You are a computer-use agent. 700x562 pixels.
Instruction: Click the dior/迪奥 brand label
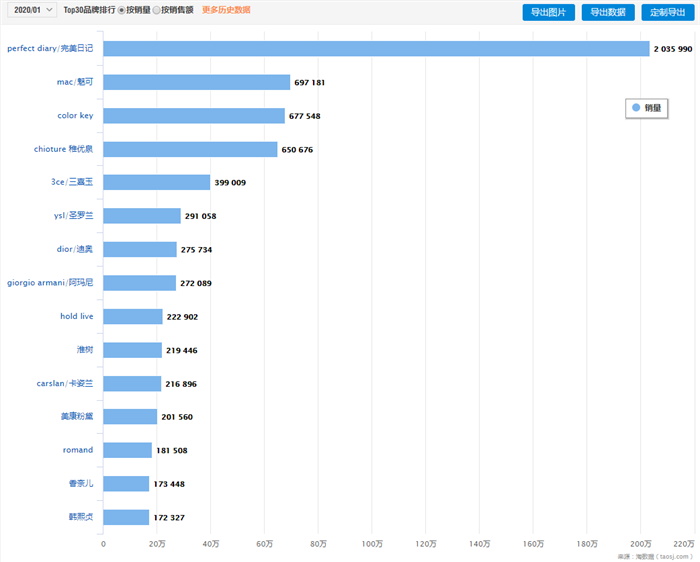click(75, 249)
